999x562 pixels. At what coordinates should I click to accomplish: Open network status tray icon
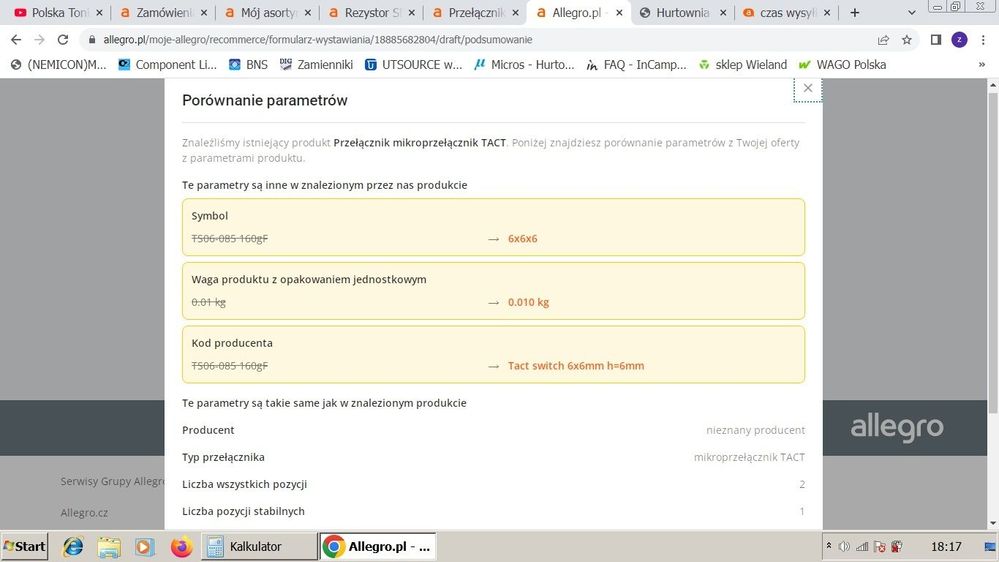tap(862, 546)
